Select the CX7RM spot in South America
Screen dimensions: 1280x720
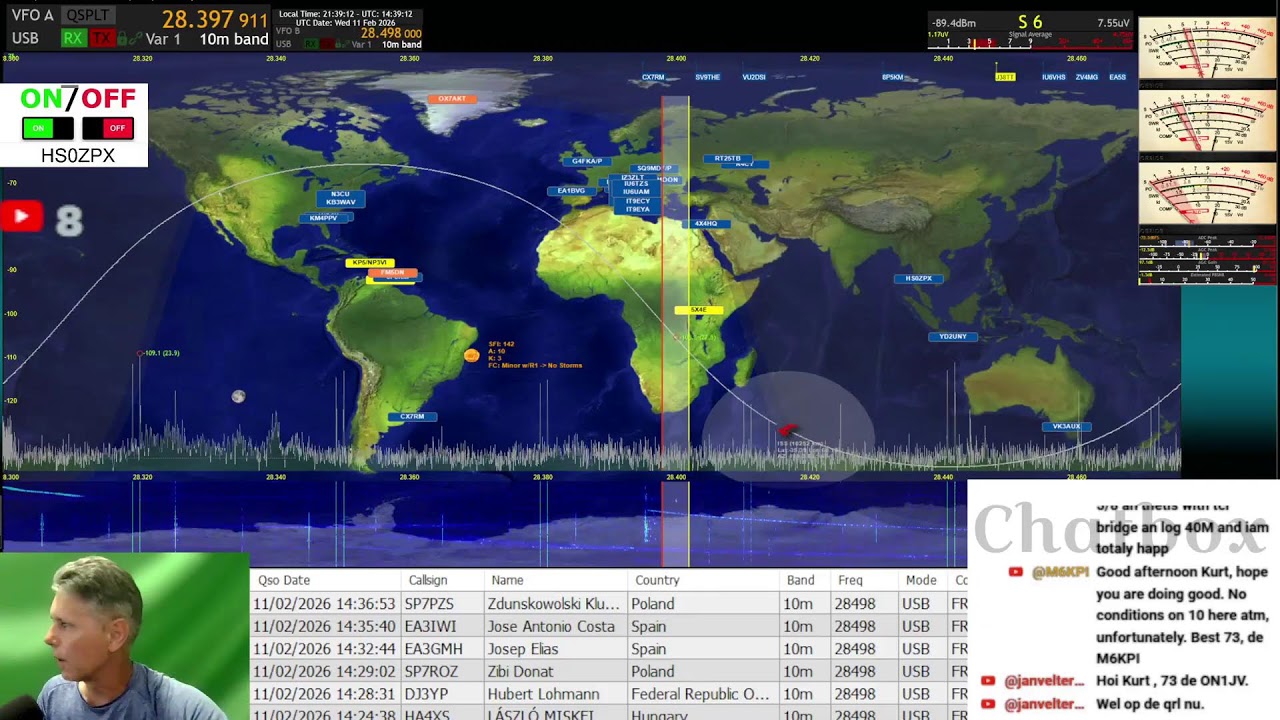[x=412, y=416]
